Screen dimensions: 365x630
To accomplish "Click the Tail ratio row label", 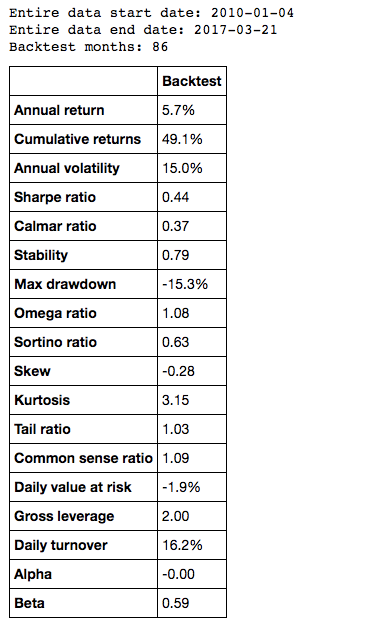I will point(42,429).
